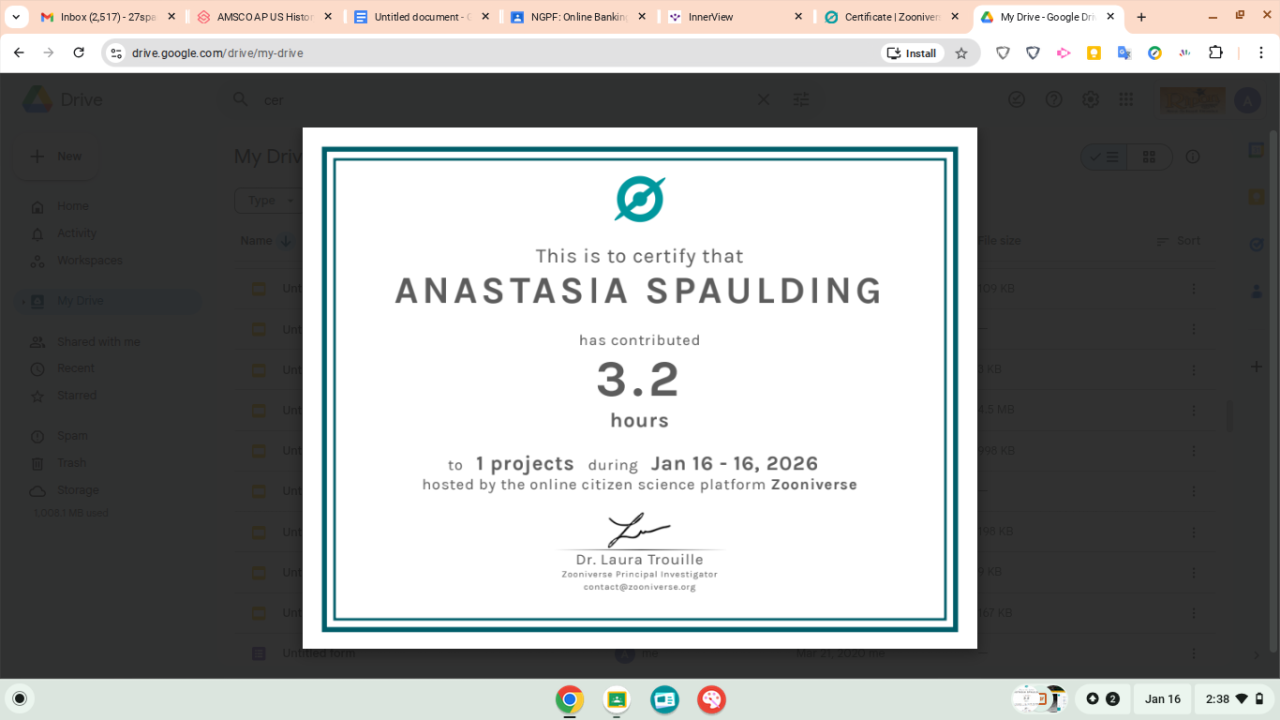
Task: Switch to the Untitled document tab
Action: (x=420, y=17)
